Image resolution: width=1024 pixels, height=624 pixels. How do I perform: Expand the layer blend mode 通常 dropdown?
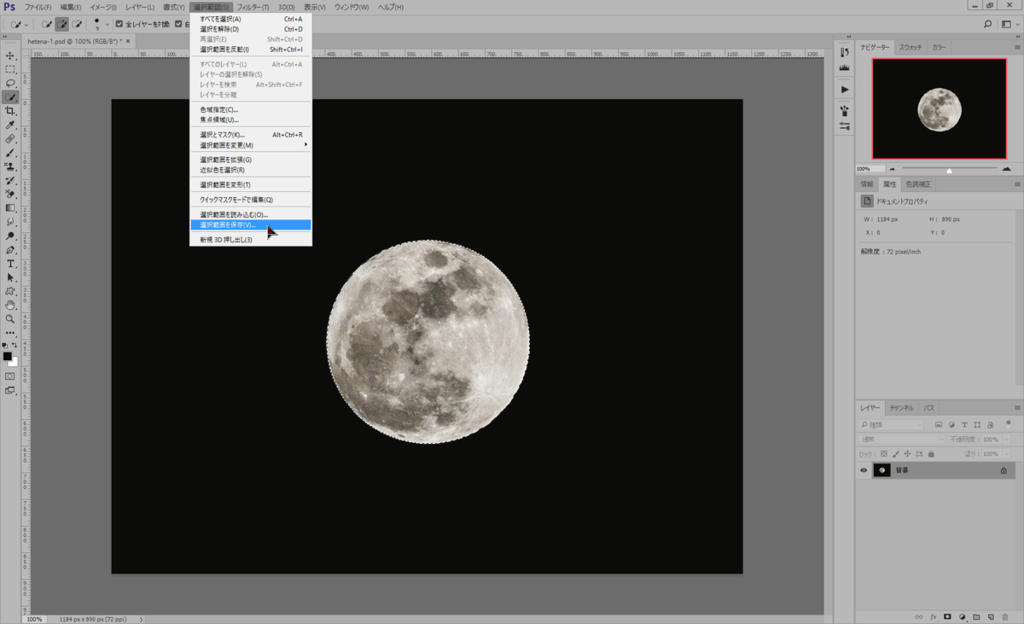point(900,439)
